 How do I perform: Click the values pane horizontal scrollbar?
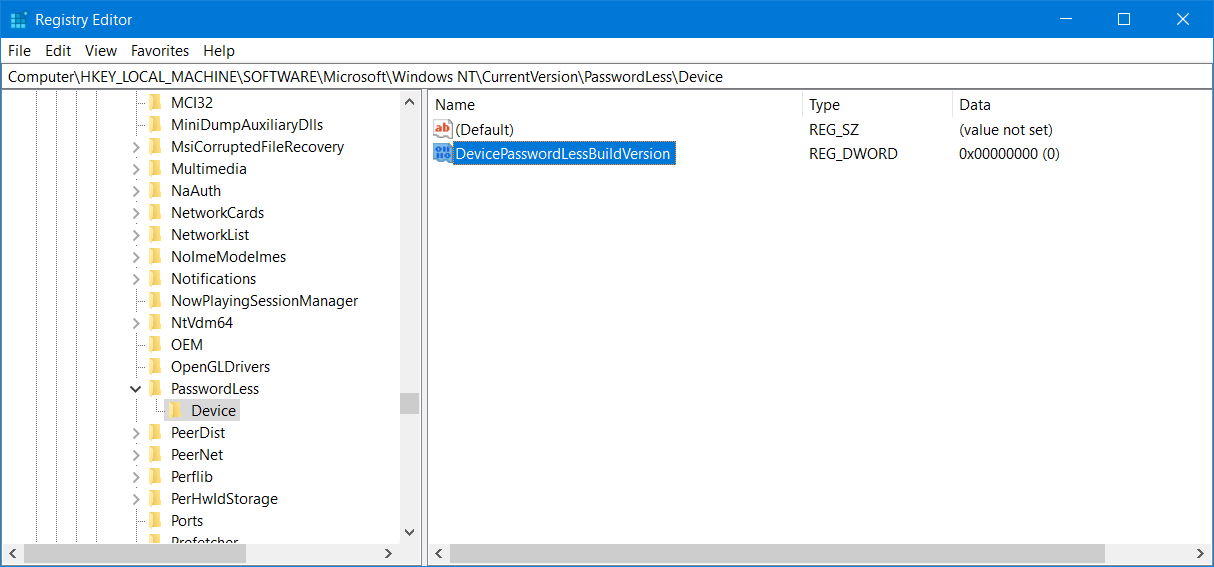776,554
